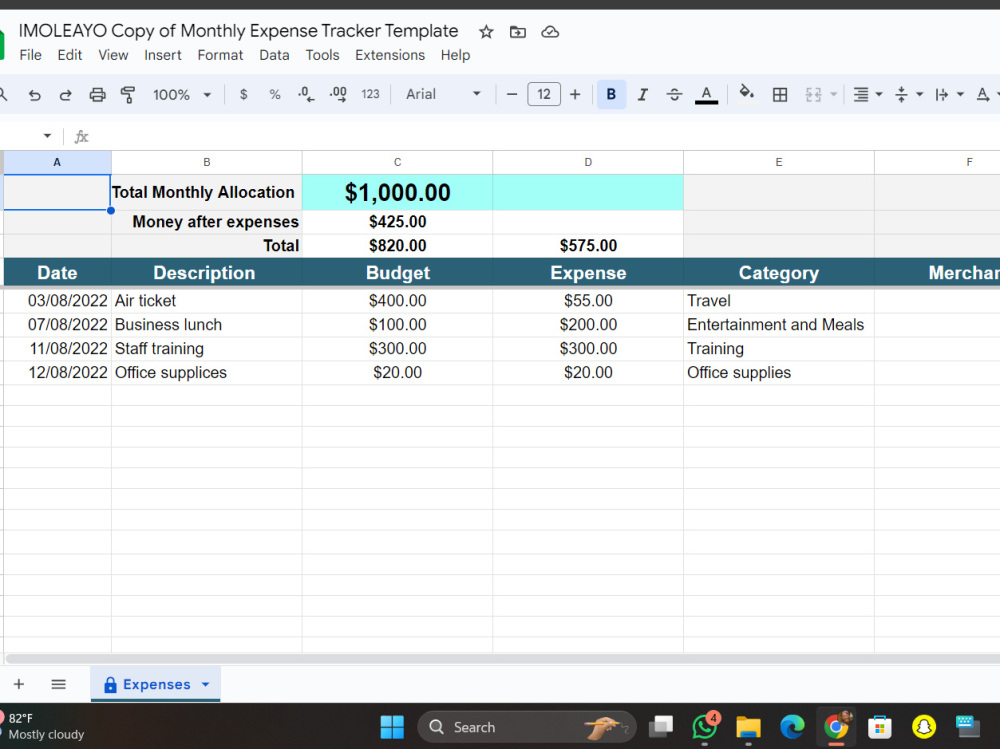Open the Arial font dropdown

click(443, 94)
